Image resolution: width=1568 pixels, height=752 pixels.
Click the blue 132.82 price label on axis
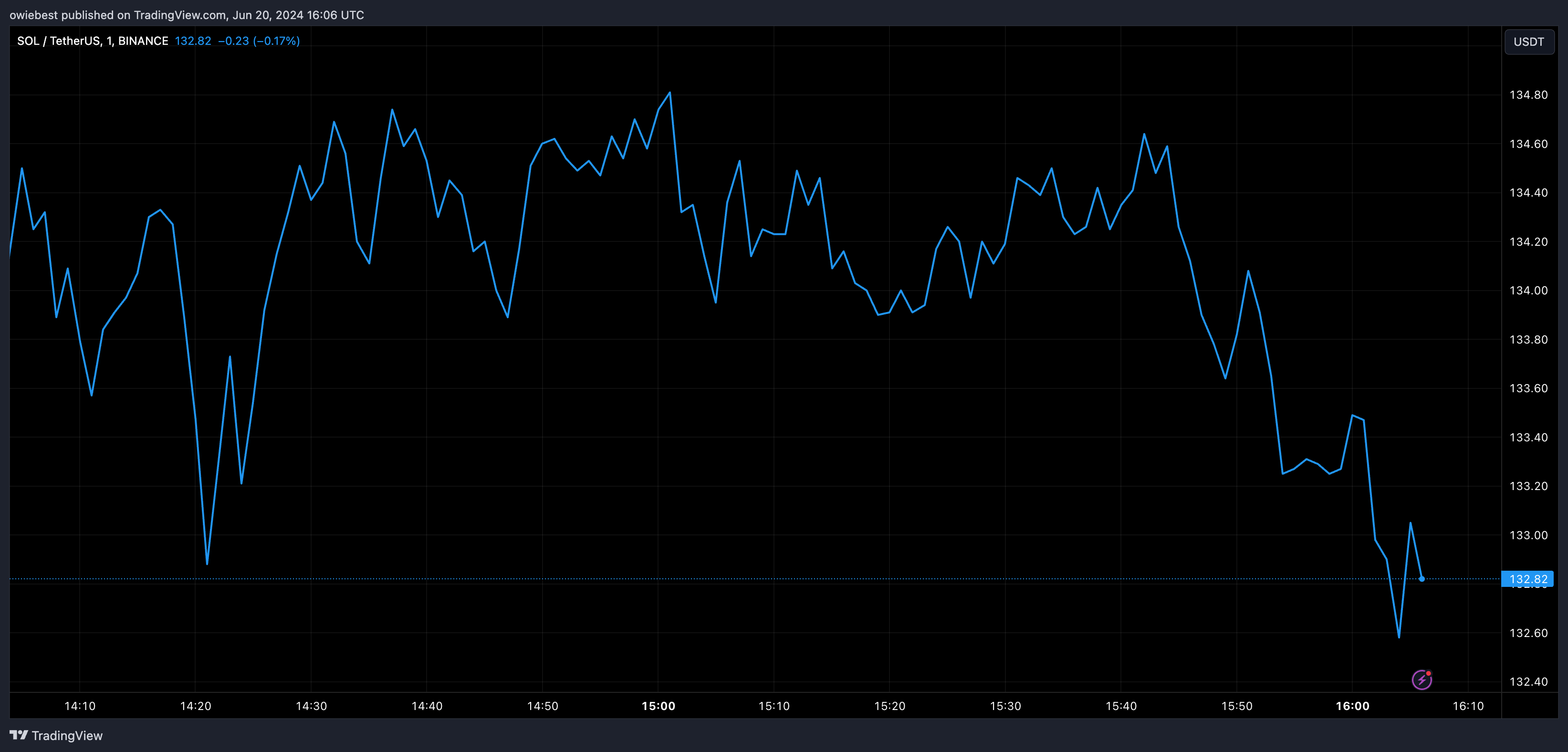click(1527, 578)
